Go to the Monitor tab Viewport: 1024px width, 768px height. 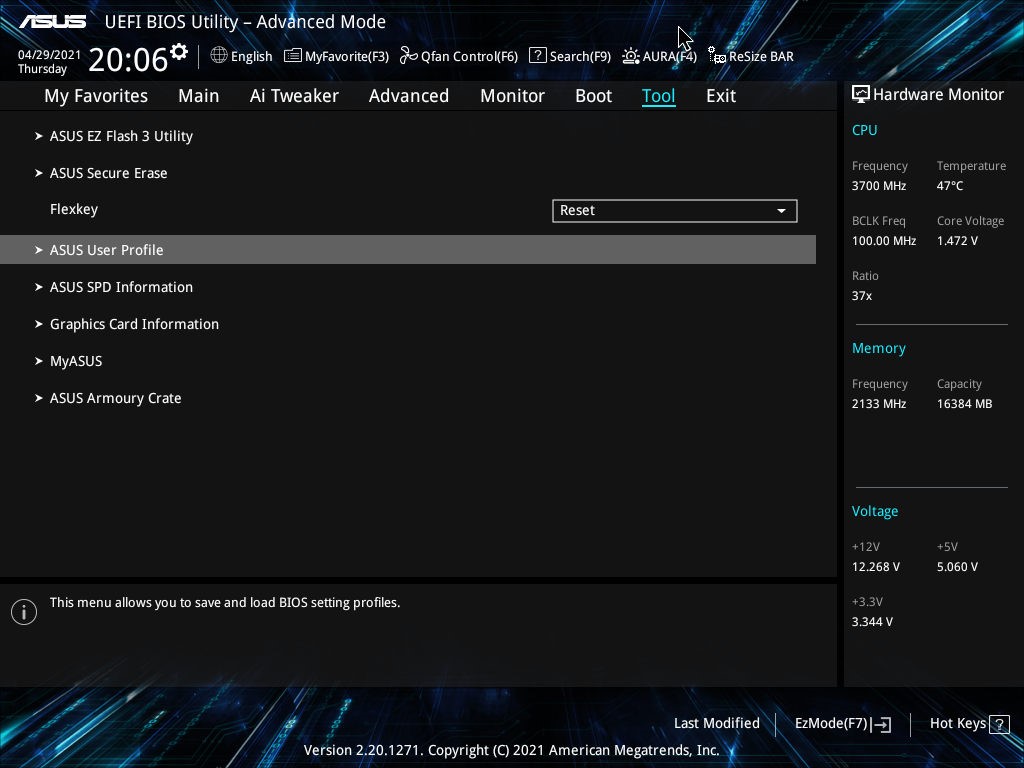513,96
